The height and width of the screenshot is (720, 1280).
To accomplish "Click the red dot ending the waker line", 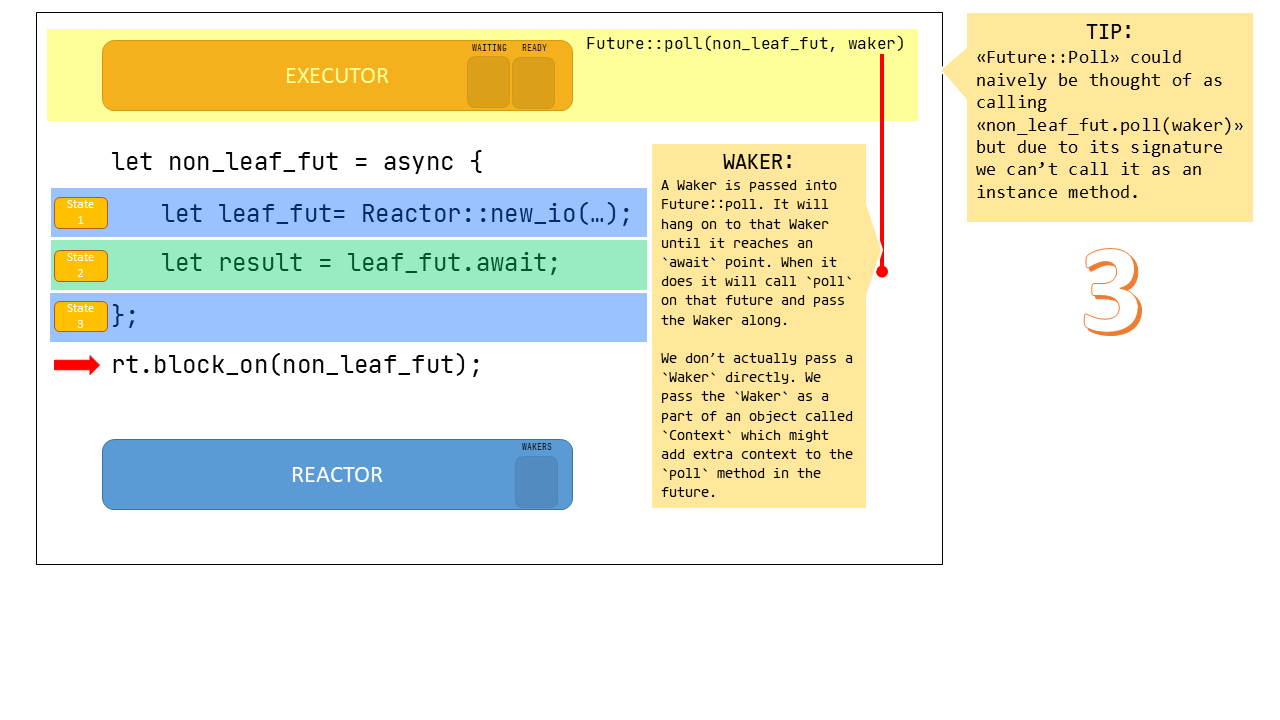I will [x=882, y=271].
